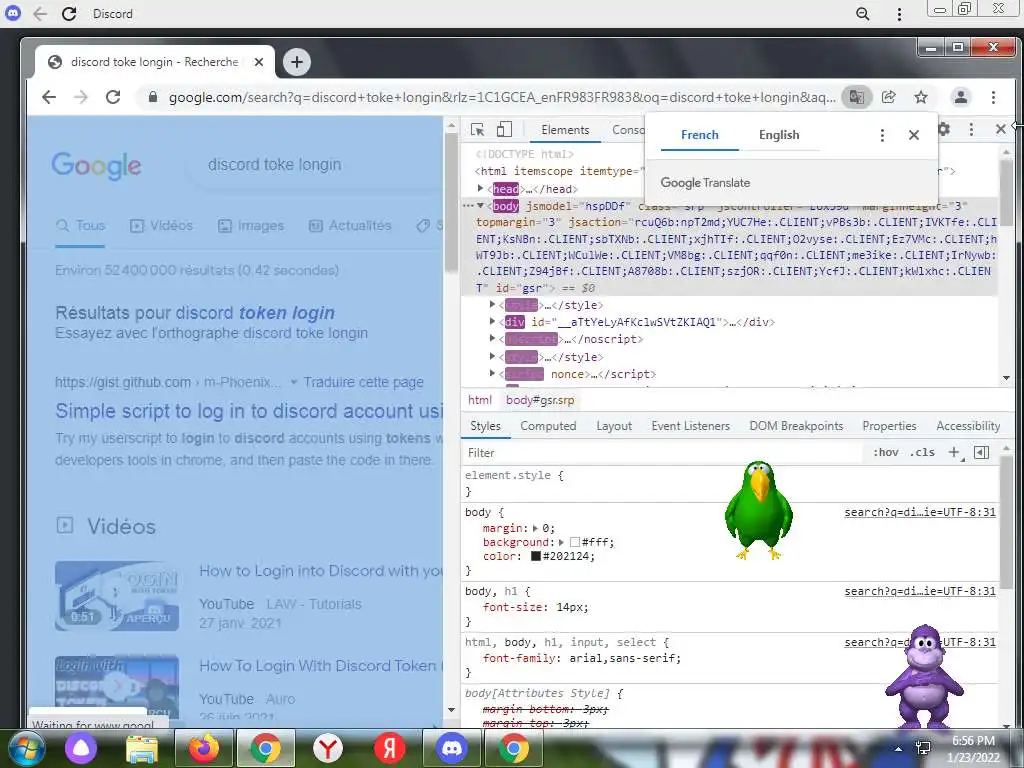This screenshot has height=768, width=1024.
Task: Toggle the computed styles sidebar icon
Action: pyautogui.click(x=981, y=452)
